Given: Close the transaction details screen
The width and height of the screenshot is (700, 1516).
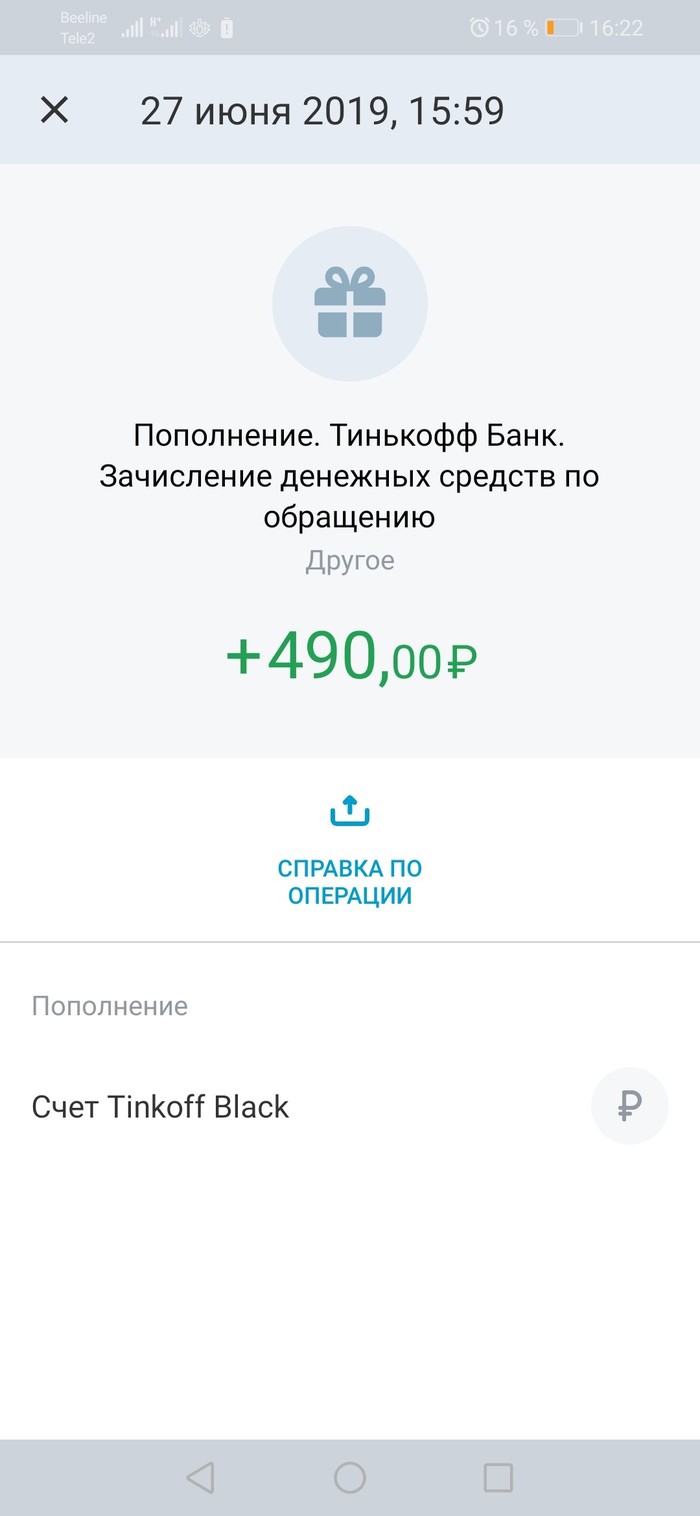Looking at the screenshot, I should click(54, 110).
